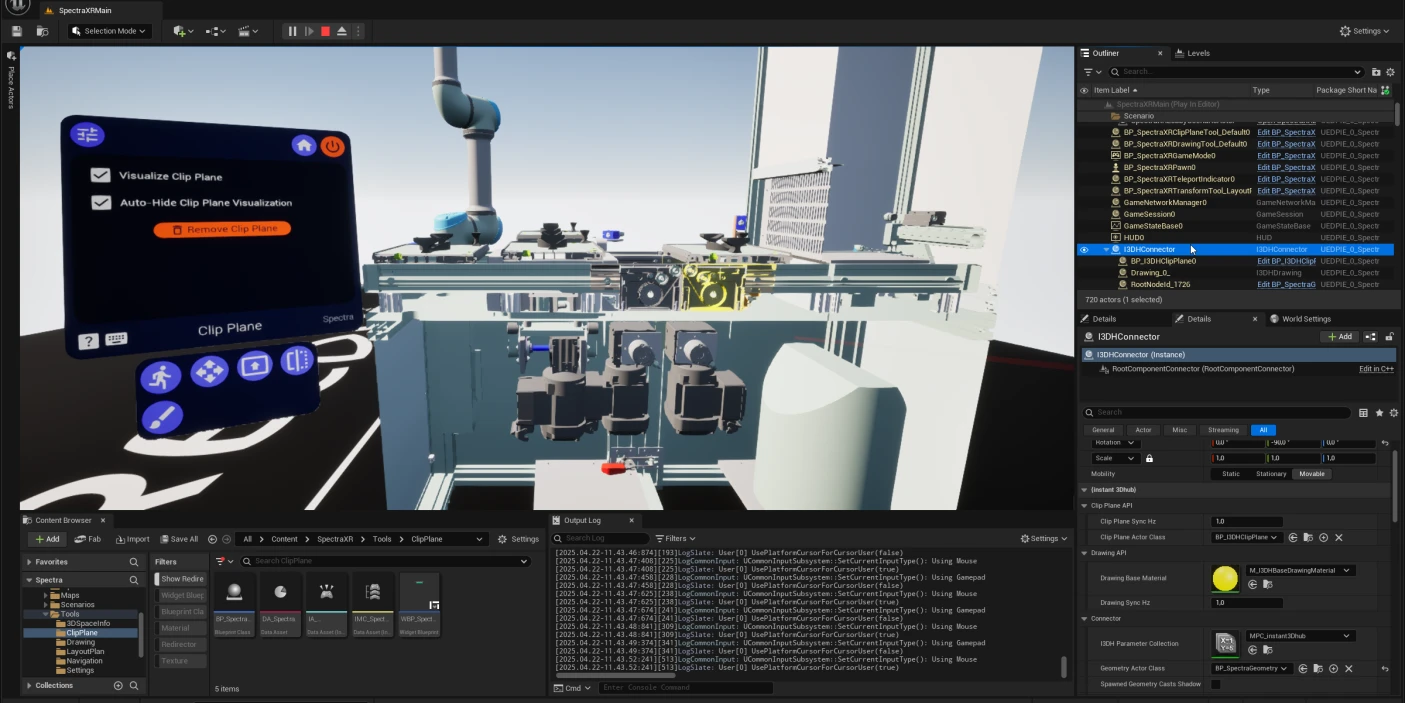Lock the Scale ratio padlock
The width and height of the screenshot is (1405, 703).
point(1149,458)
